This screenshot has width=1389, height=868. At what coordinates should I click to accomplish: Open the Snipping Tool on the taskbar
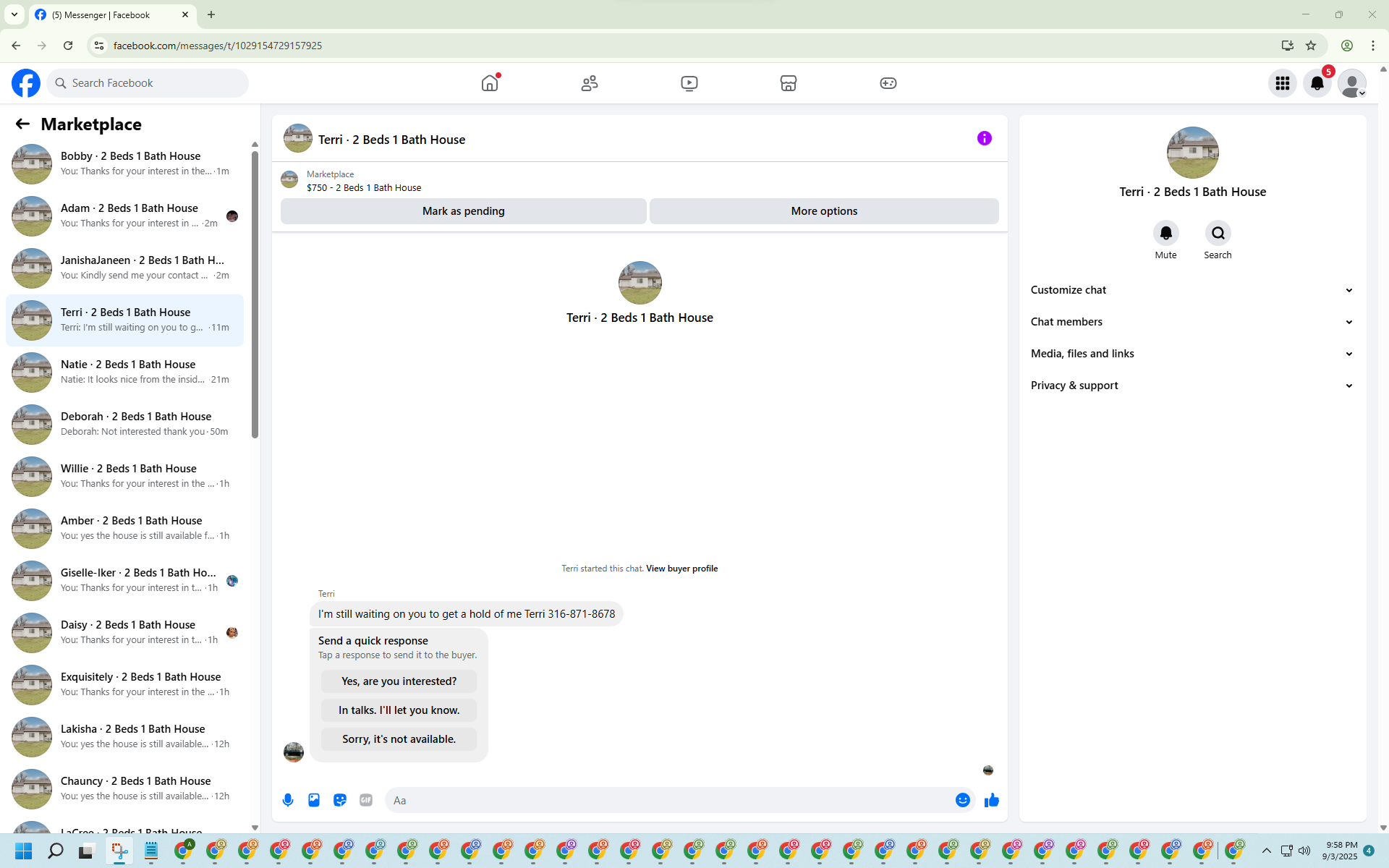tap(119, 851)
